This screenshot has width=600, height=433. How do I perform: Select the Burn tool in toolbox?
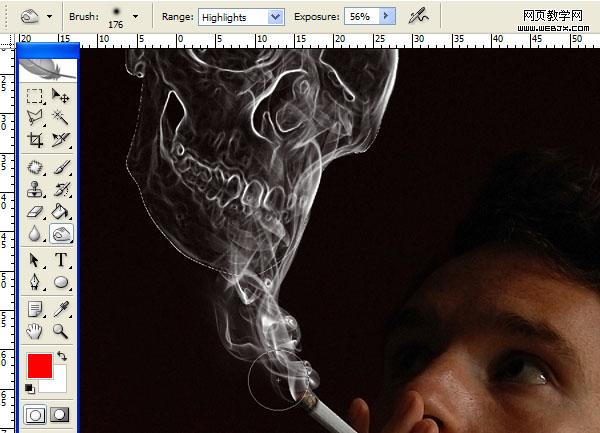[x=61, y=234]
